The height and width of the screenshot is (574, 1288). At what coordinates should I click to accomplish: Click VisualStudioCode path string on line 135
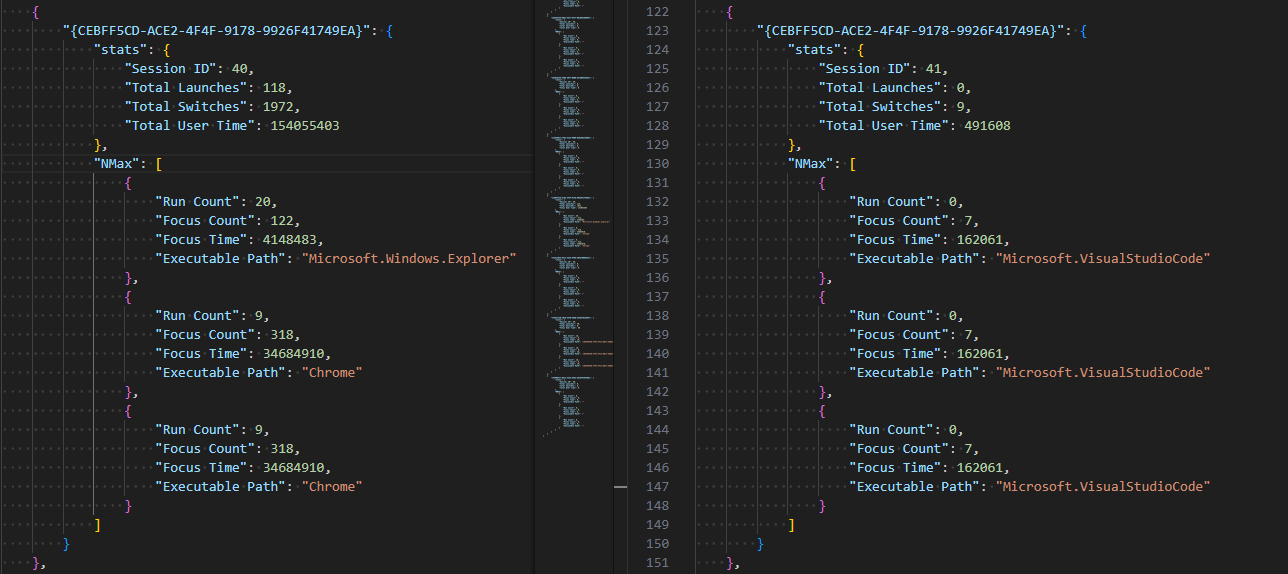[1103, 259]
